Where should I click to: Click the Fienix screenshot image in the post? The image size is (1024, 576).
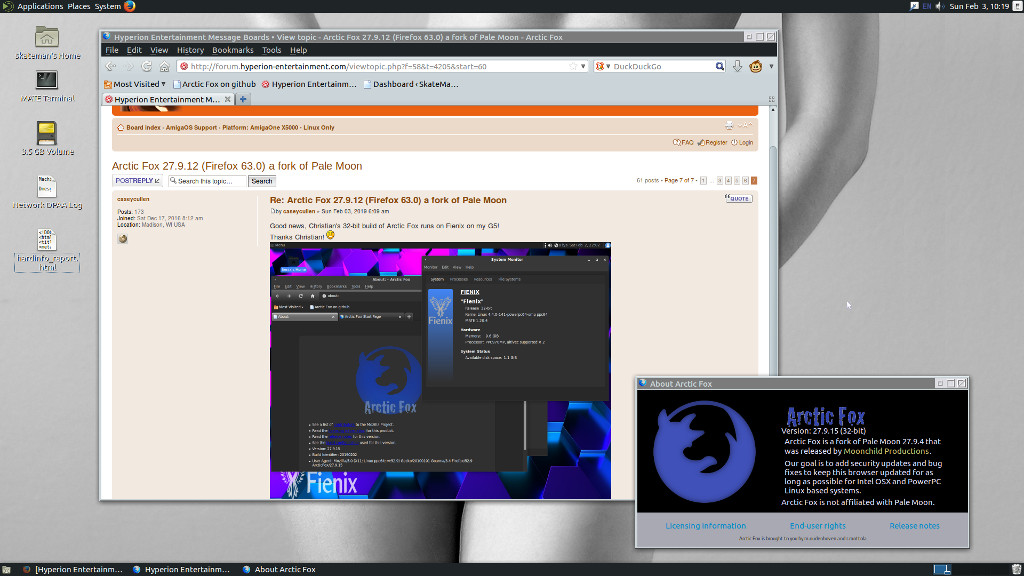[x=440, y=370]
